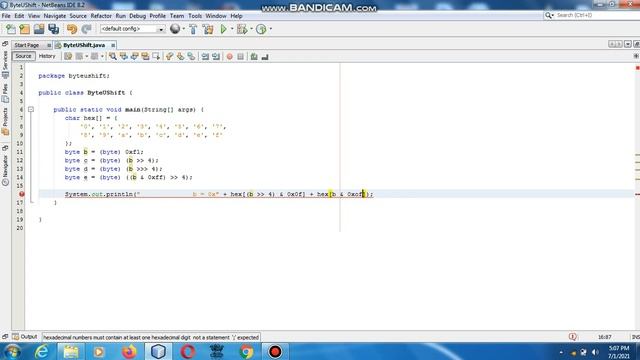Click the Comment editor toolbar icon

click(x=254, y=57)
